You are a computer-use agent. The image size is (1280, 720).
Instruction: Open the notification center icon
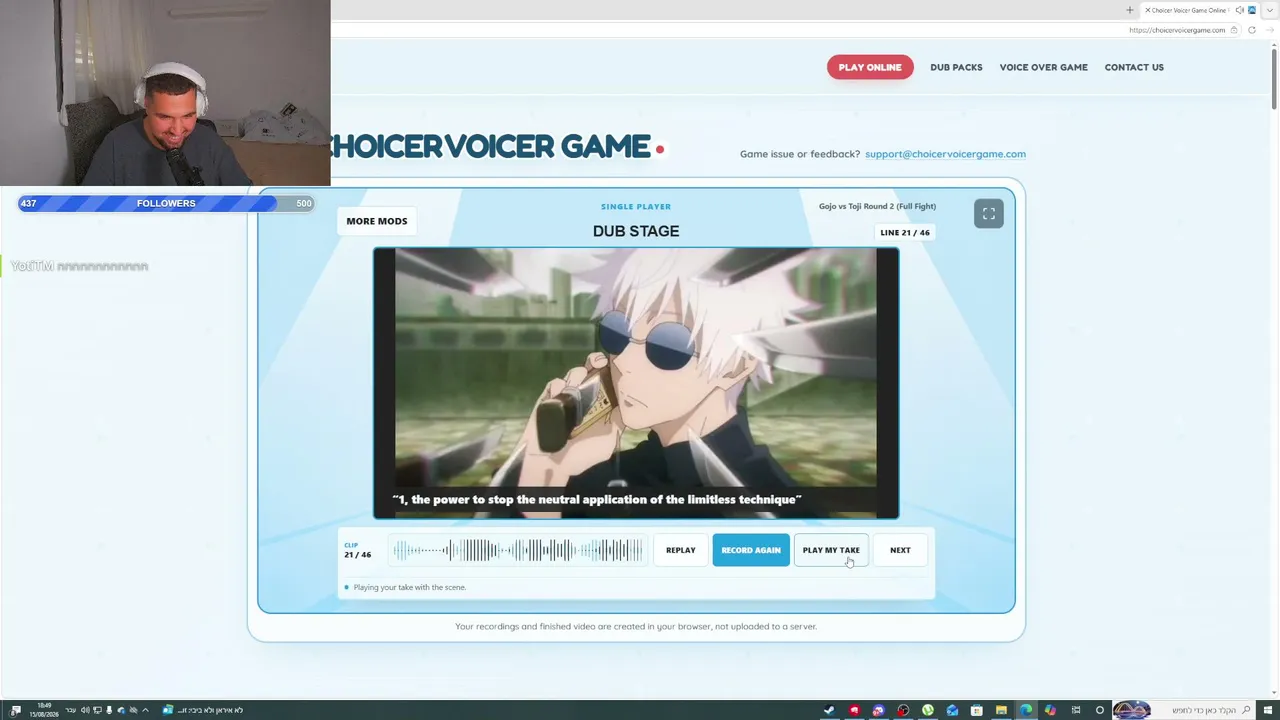pyautogui.click(x=15, y=710)
